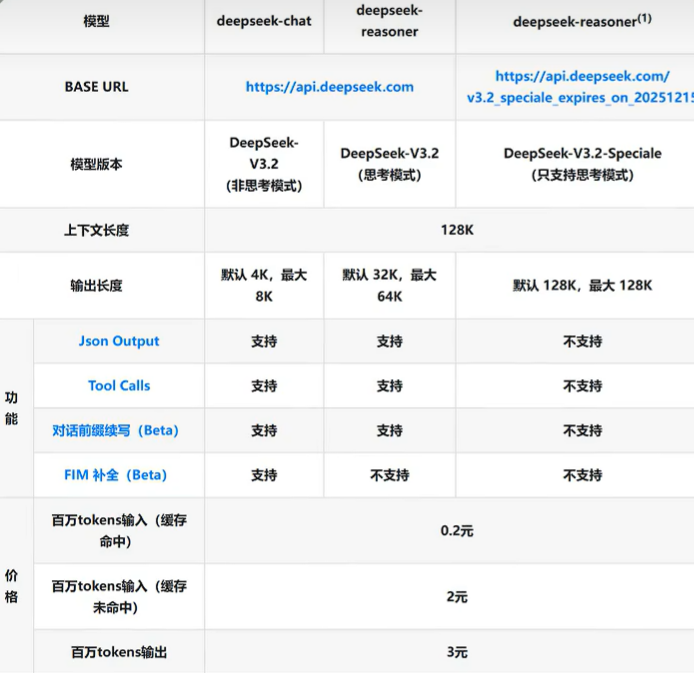Select the DeepSeek-V3.2 (非思考模式) cell
Viewport: 694px width, 673px height.
[x=264, y=164]
